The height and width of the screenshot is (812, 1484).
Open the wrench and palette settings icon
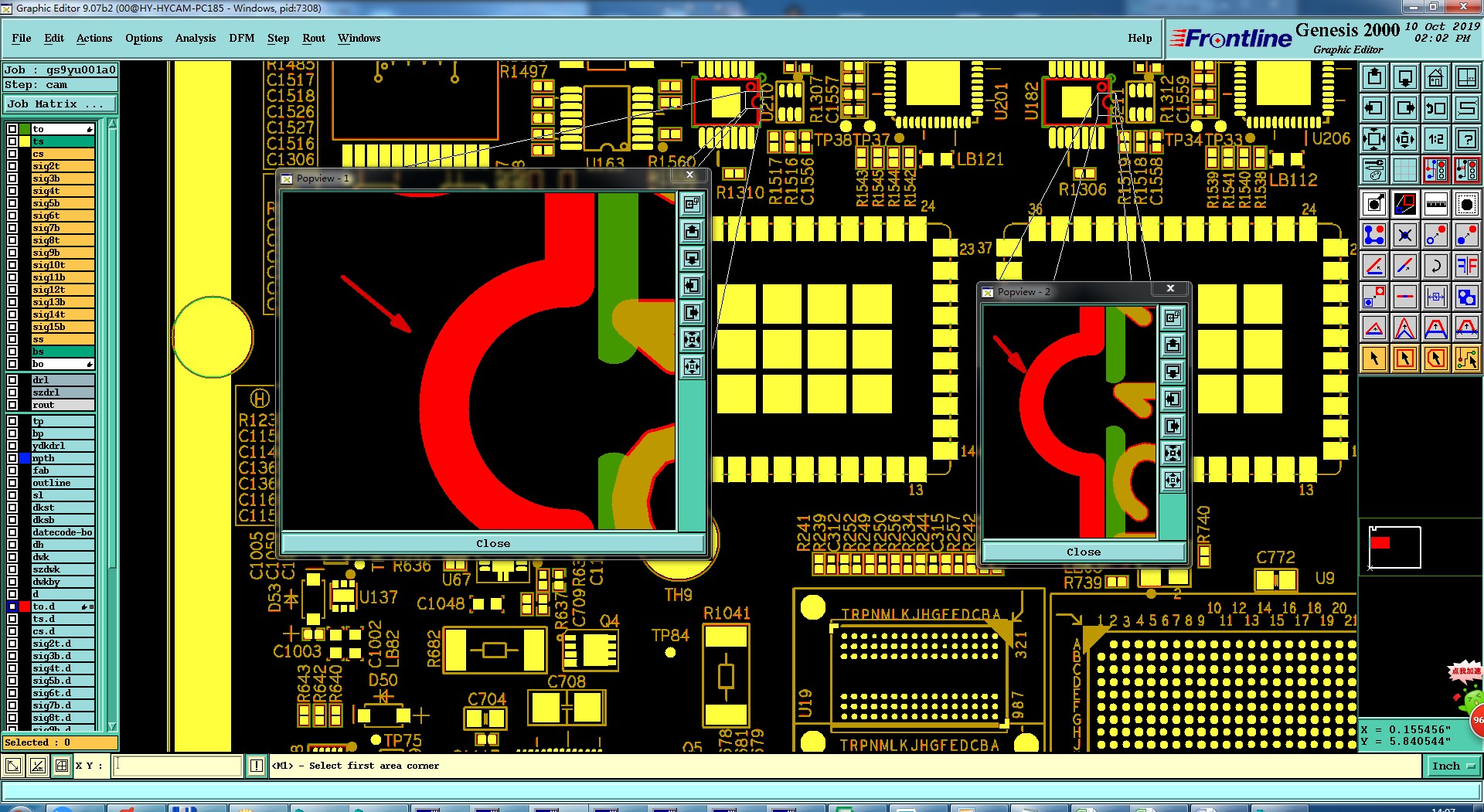click(1374, 169)
